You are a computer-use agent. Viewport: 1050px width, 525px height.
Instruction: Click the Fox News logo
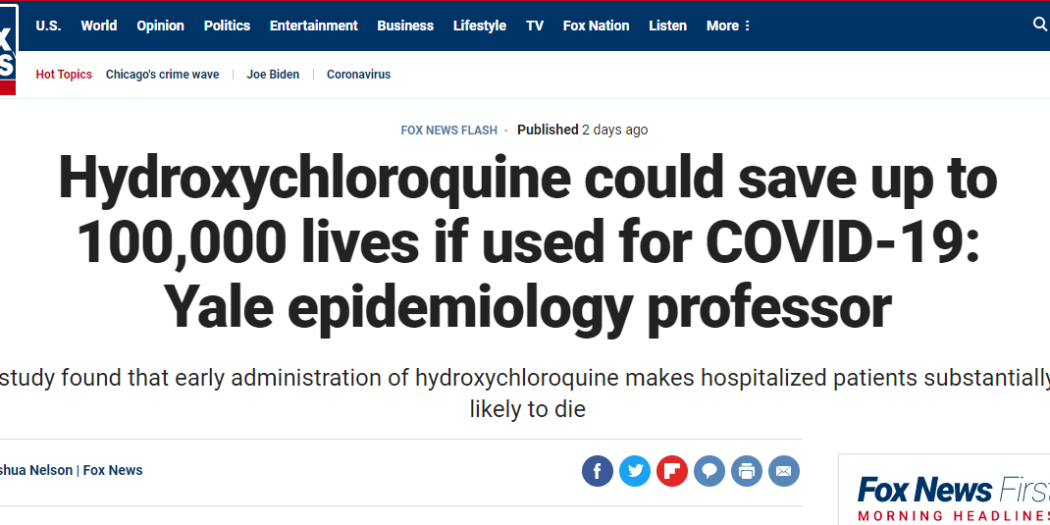click(x=7, y=48)
